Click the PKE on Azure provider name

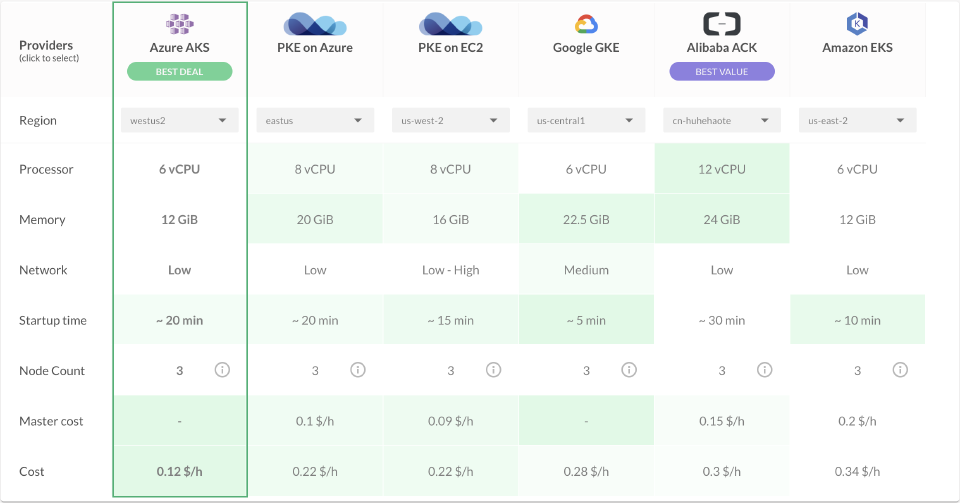click(315, 48)
